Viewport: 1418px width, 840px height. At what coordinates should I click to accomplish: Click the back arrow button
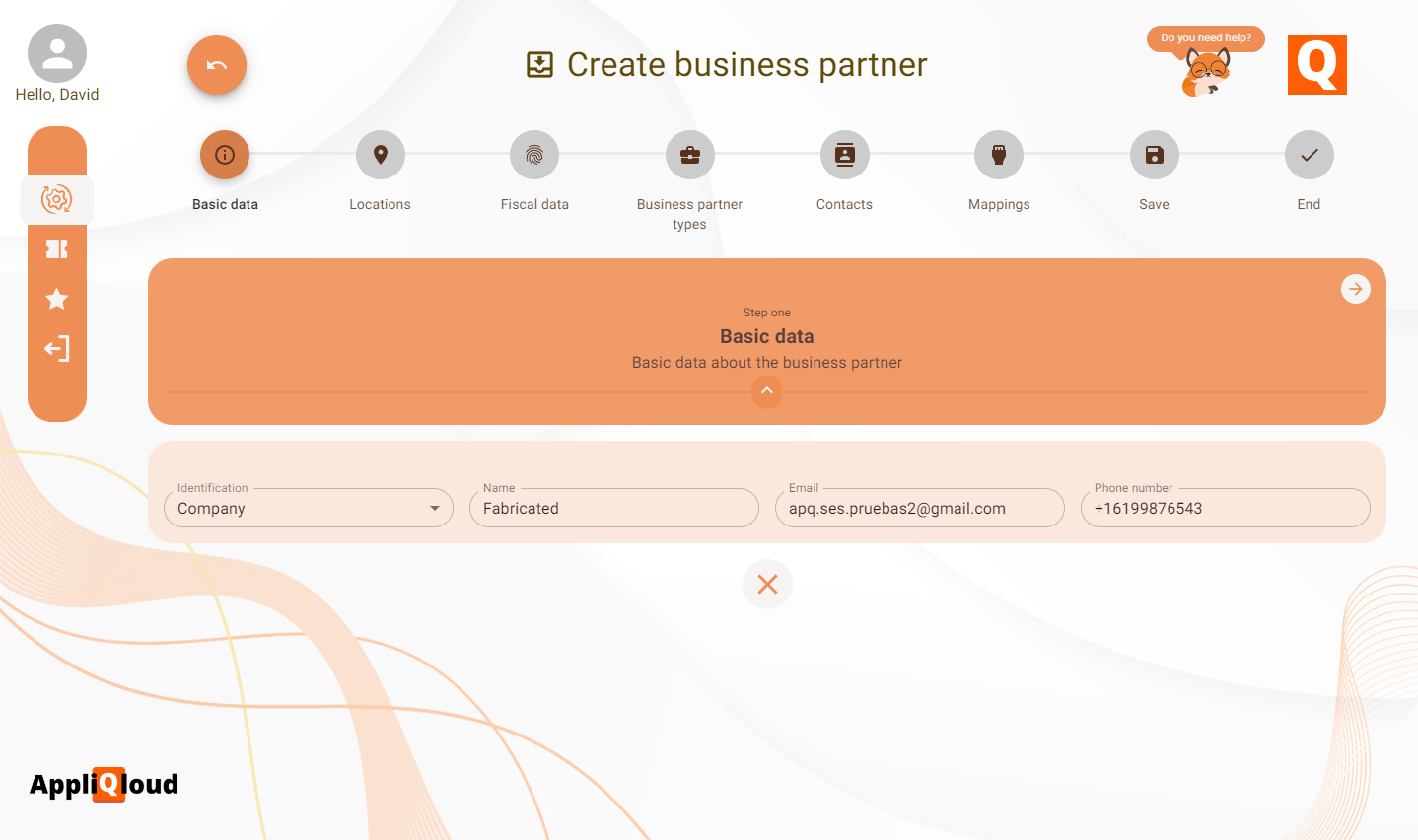(216, 64)
